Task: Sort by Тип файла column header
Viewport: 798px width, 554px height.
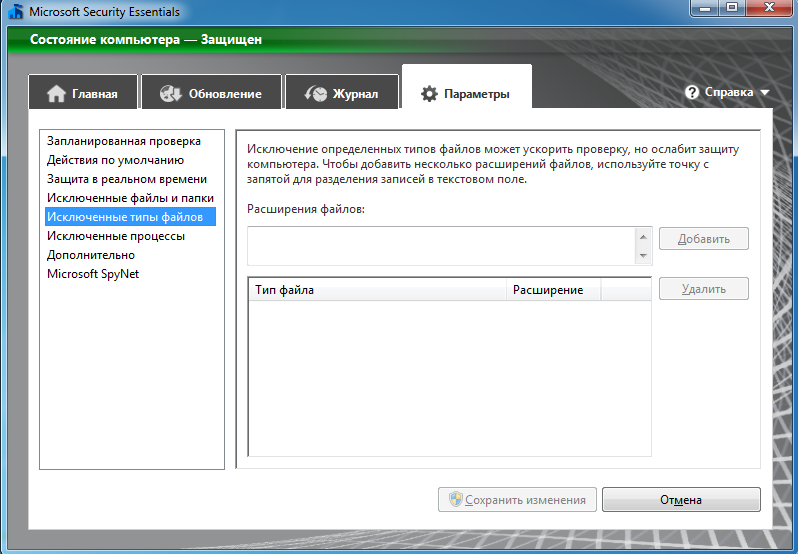Action: pos(378,290)
